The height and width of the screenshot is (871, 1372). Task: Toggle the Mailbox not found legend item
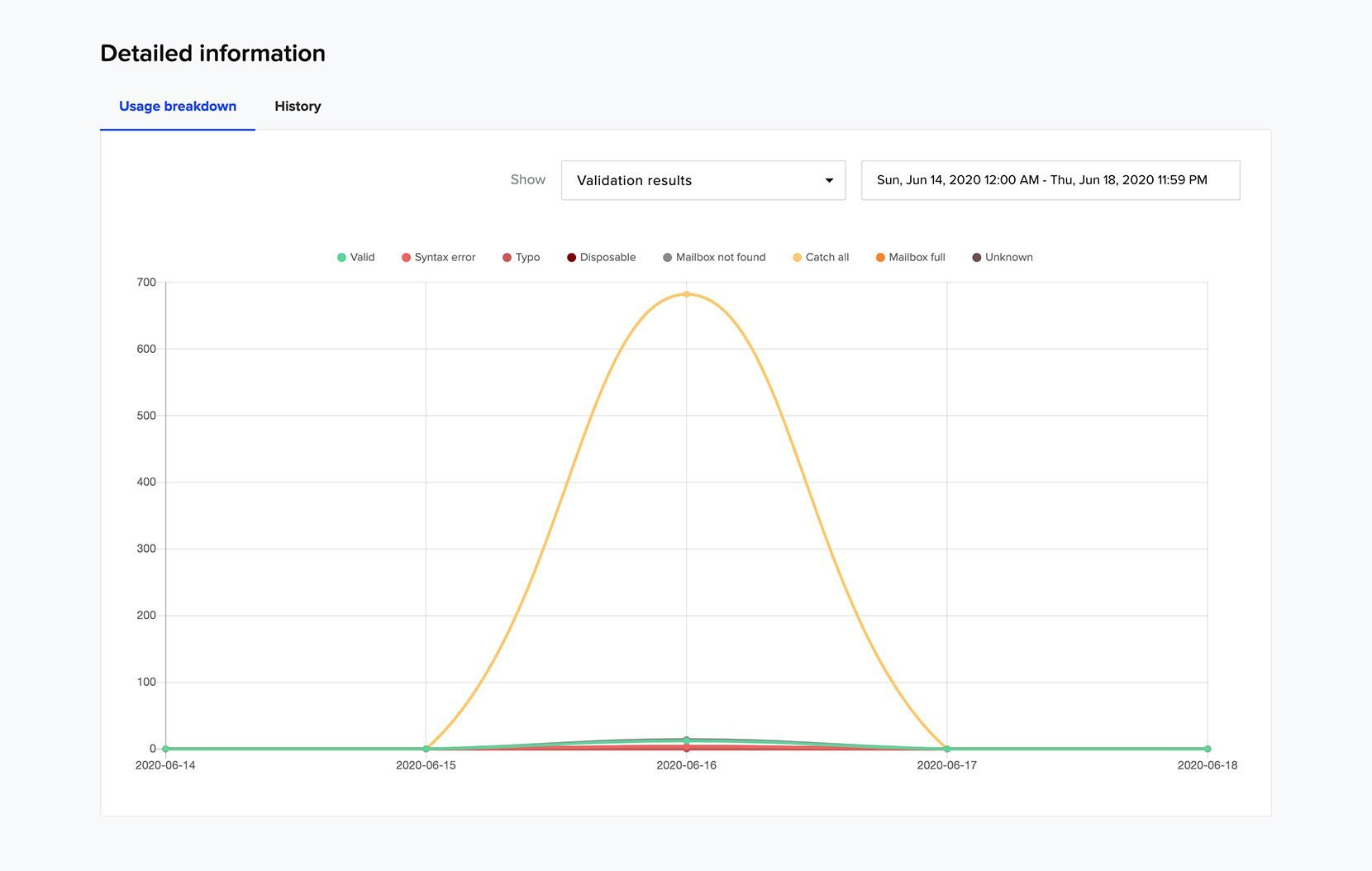pyautogui.click(x=714, y=257)
